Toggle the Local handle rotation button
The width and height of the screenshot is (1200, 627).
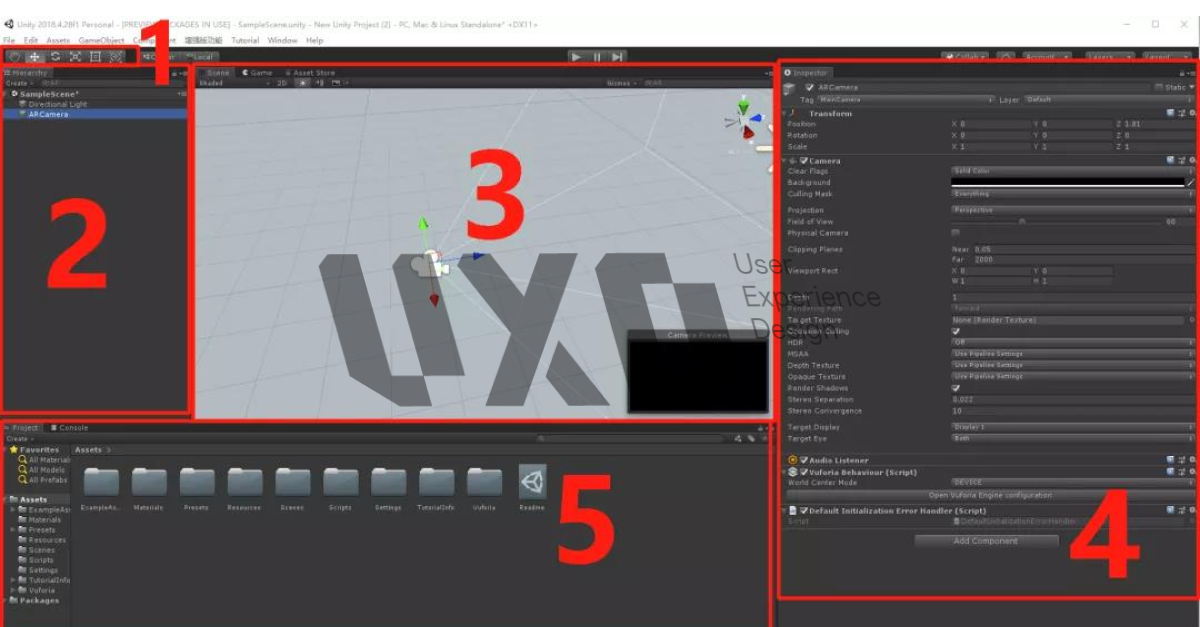tap(200, 57)
